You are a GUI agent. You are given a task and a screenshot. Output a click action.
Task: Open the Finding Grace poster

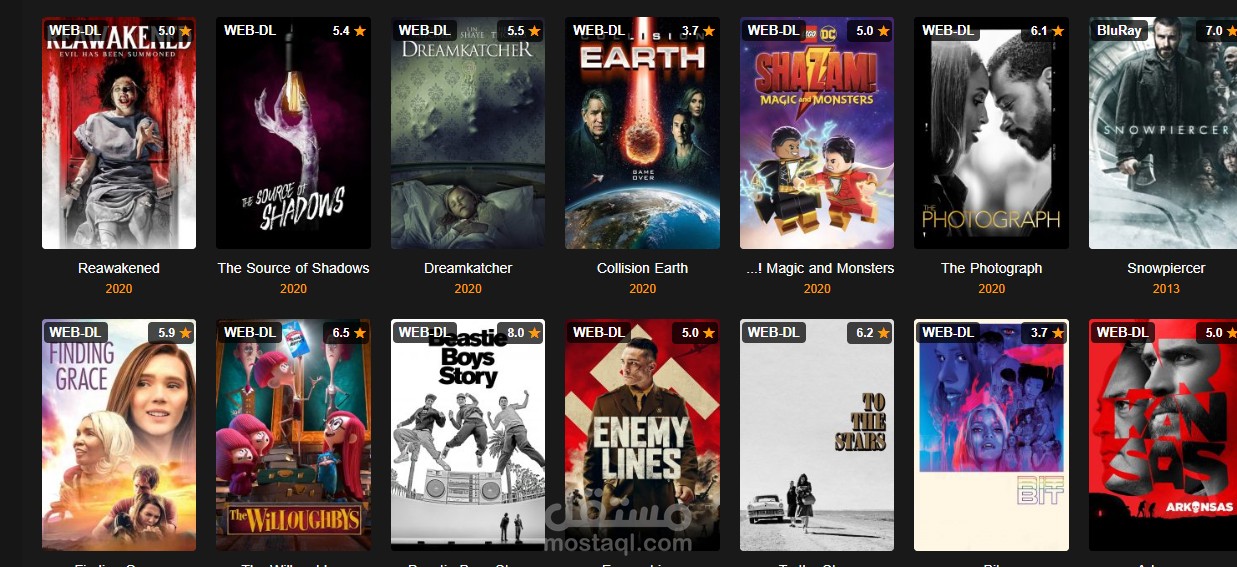[x=119, y=435]
